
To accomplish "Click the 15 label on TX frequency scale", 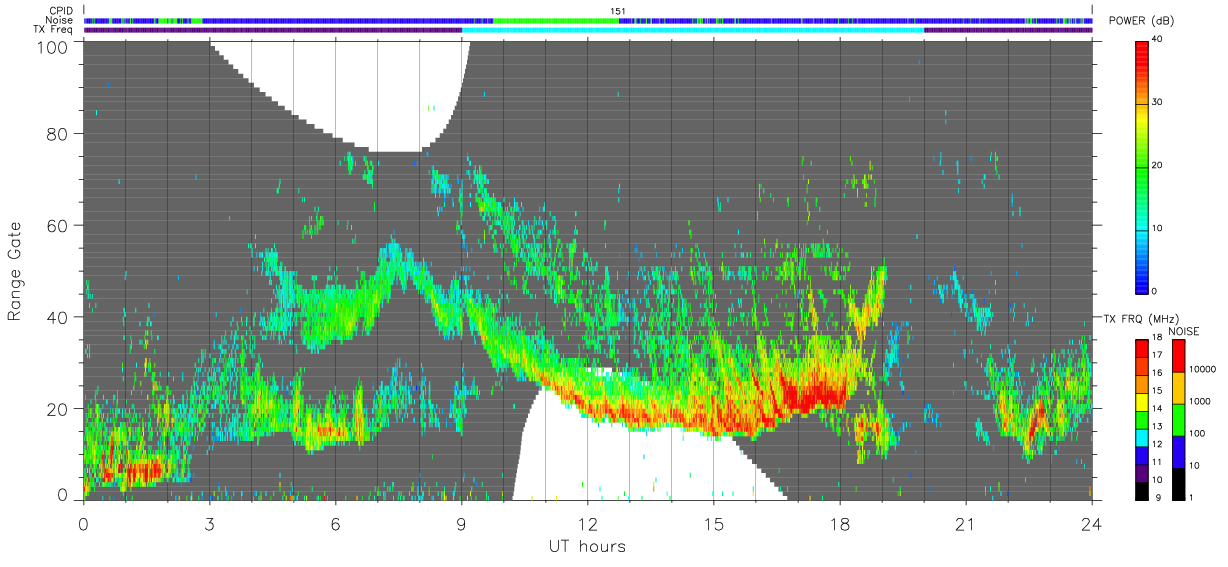I will click(1159, 391).
